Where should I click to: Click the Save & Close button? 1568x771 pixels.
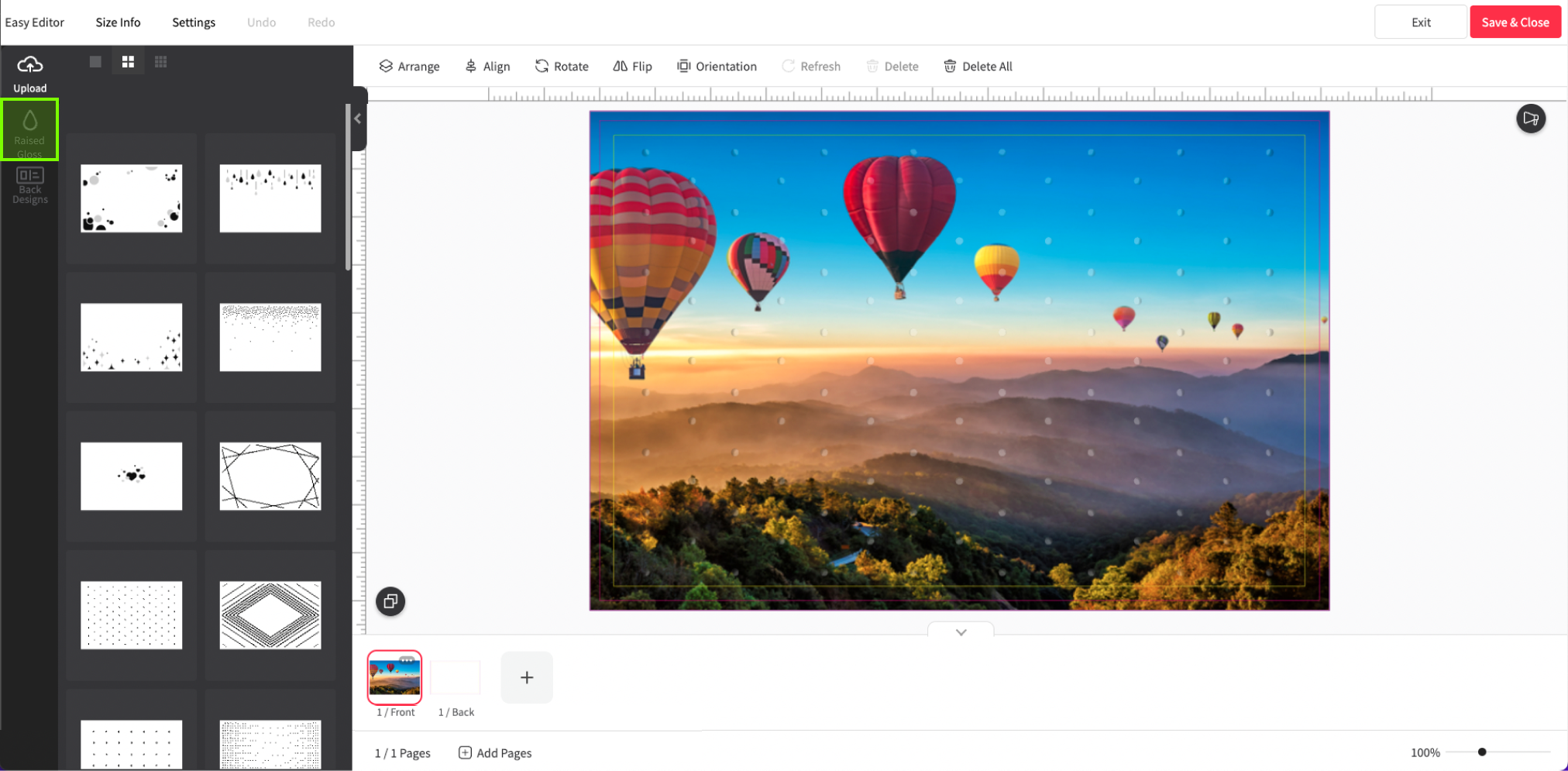tap(1515, 22)
